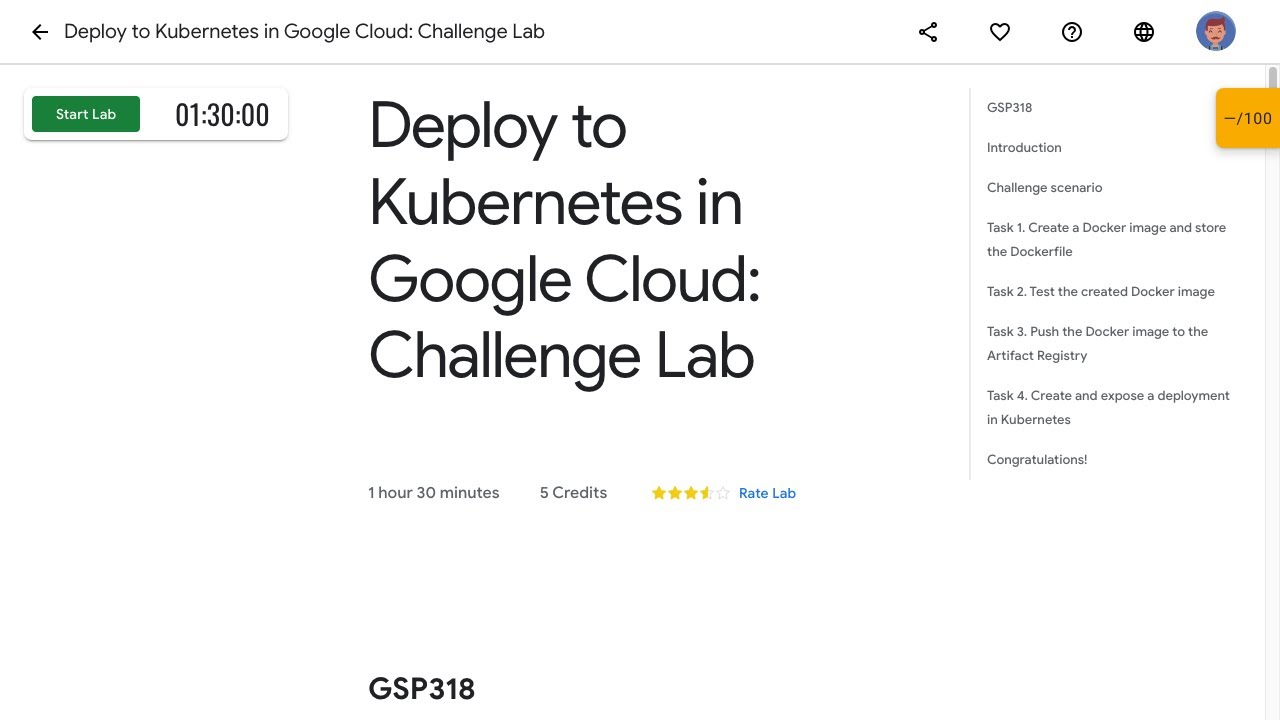This screenshot has height=720, width=1280.
Task: Click the 01:30:00 lab timer
Action: click(222, 115)
